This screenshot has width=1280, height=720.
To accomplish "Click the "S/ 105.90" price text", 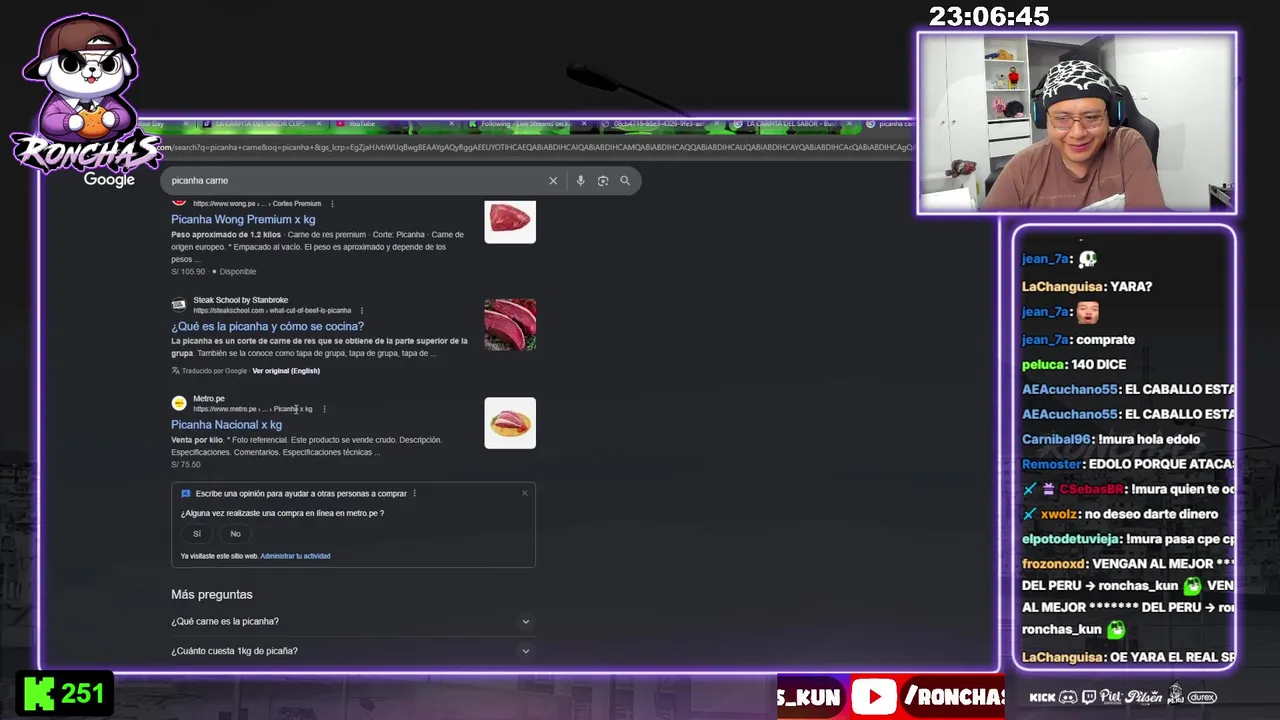I will pyautogui.click(x=188, y=272).
